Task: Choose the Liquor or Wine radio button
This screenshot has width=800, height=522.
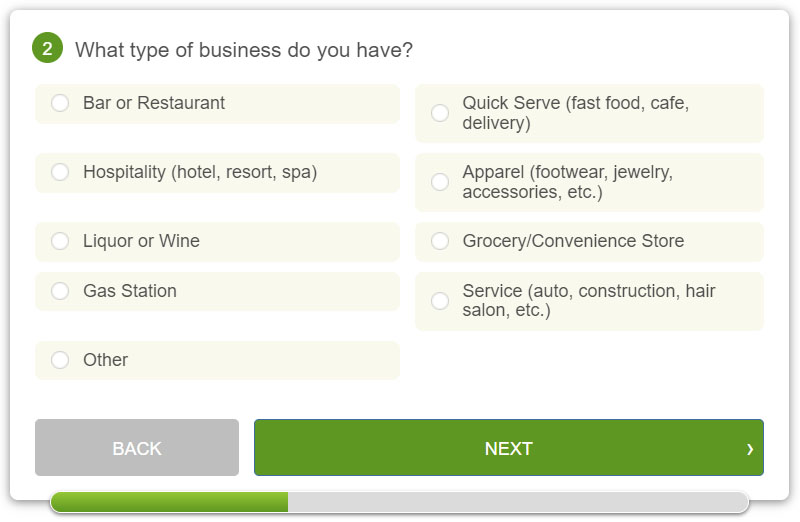Action: 60,241
